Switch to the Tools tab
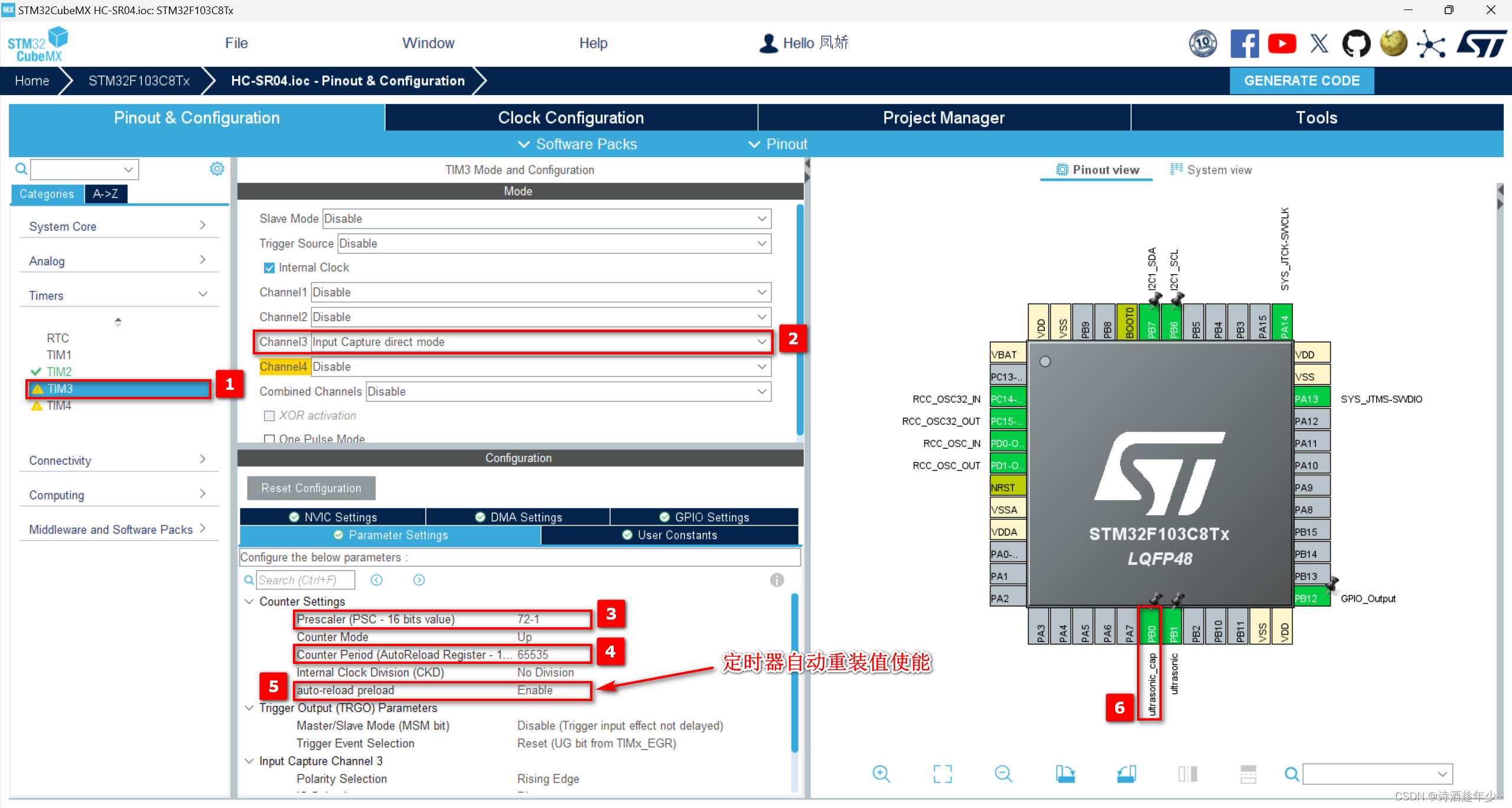Screen dimensions: 1512x808 [1317, 118]
